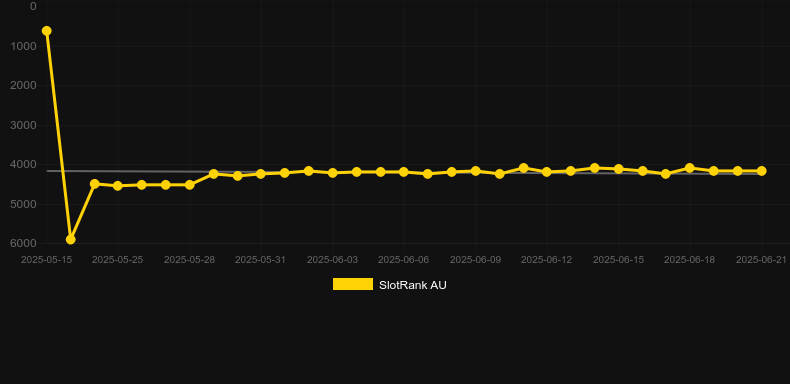Screen dimensions: 790x384
Task: Click the SlotRank AU yellow legend swatch
Action: (x=353, y=284)
